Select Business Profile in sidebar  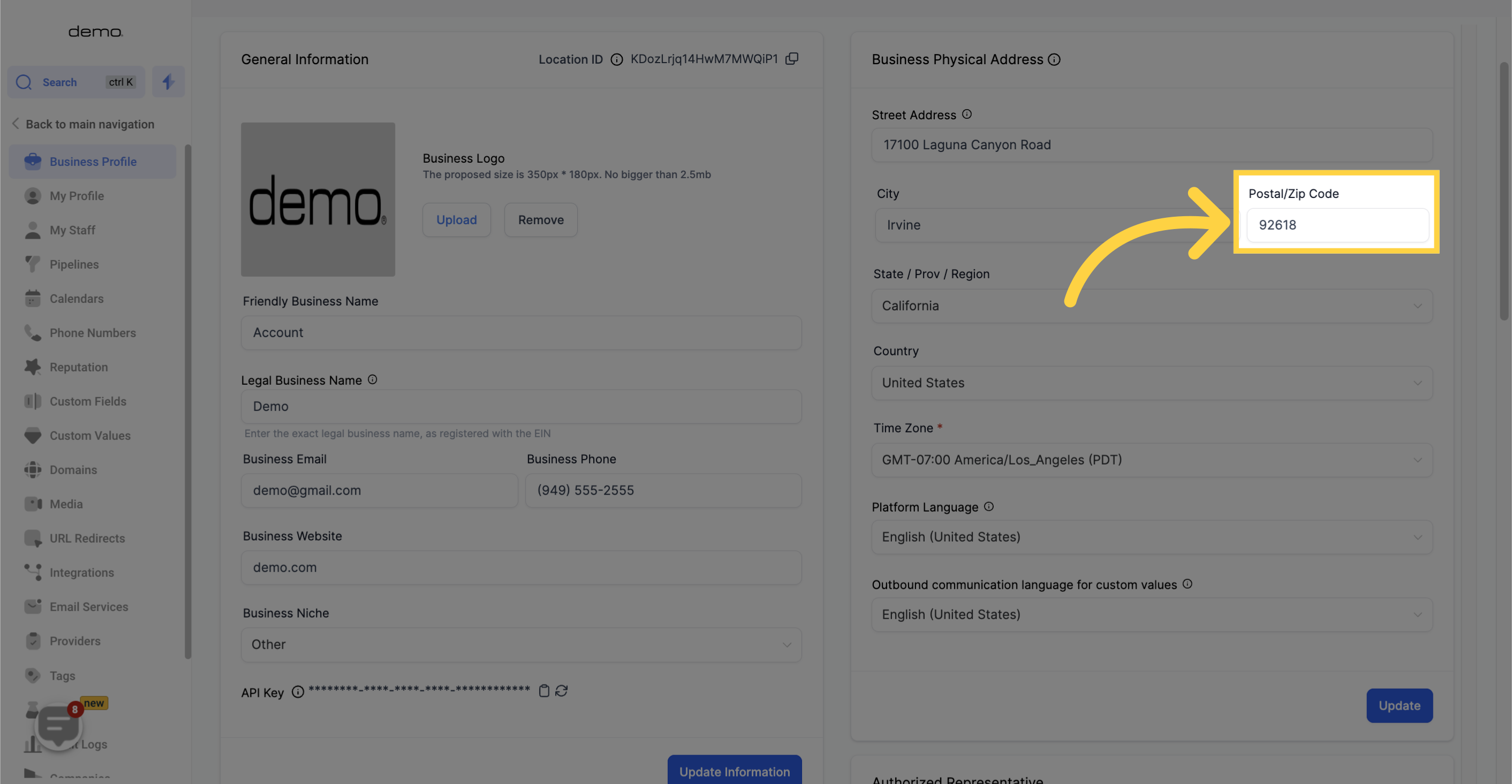pos(92,162)
